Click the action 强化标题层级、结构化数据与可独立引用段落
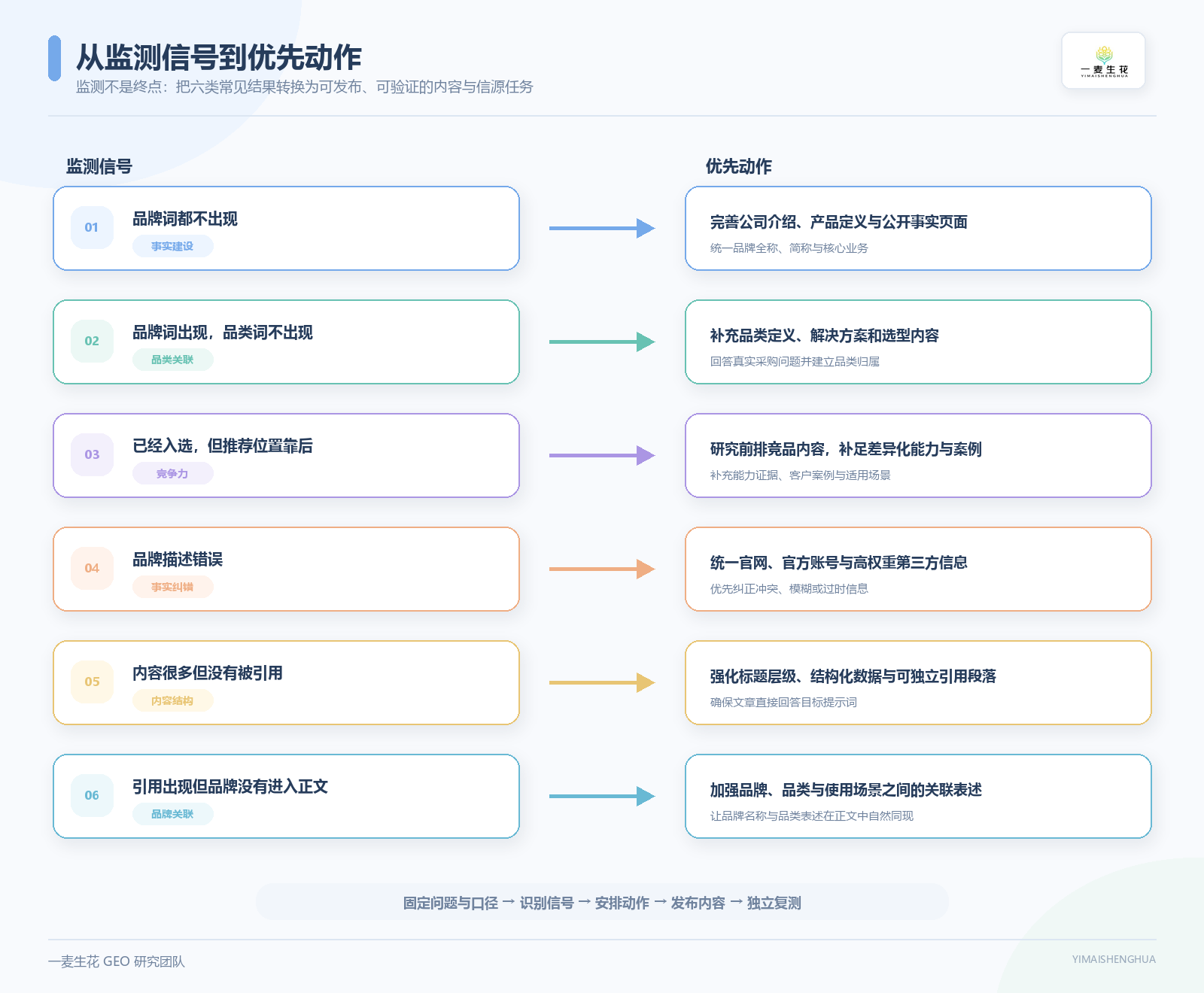This screenshot has width=1204, height=993. coord(853,676)
